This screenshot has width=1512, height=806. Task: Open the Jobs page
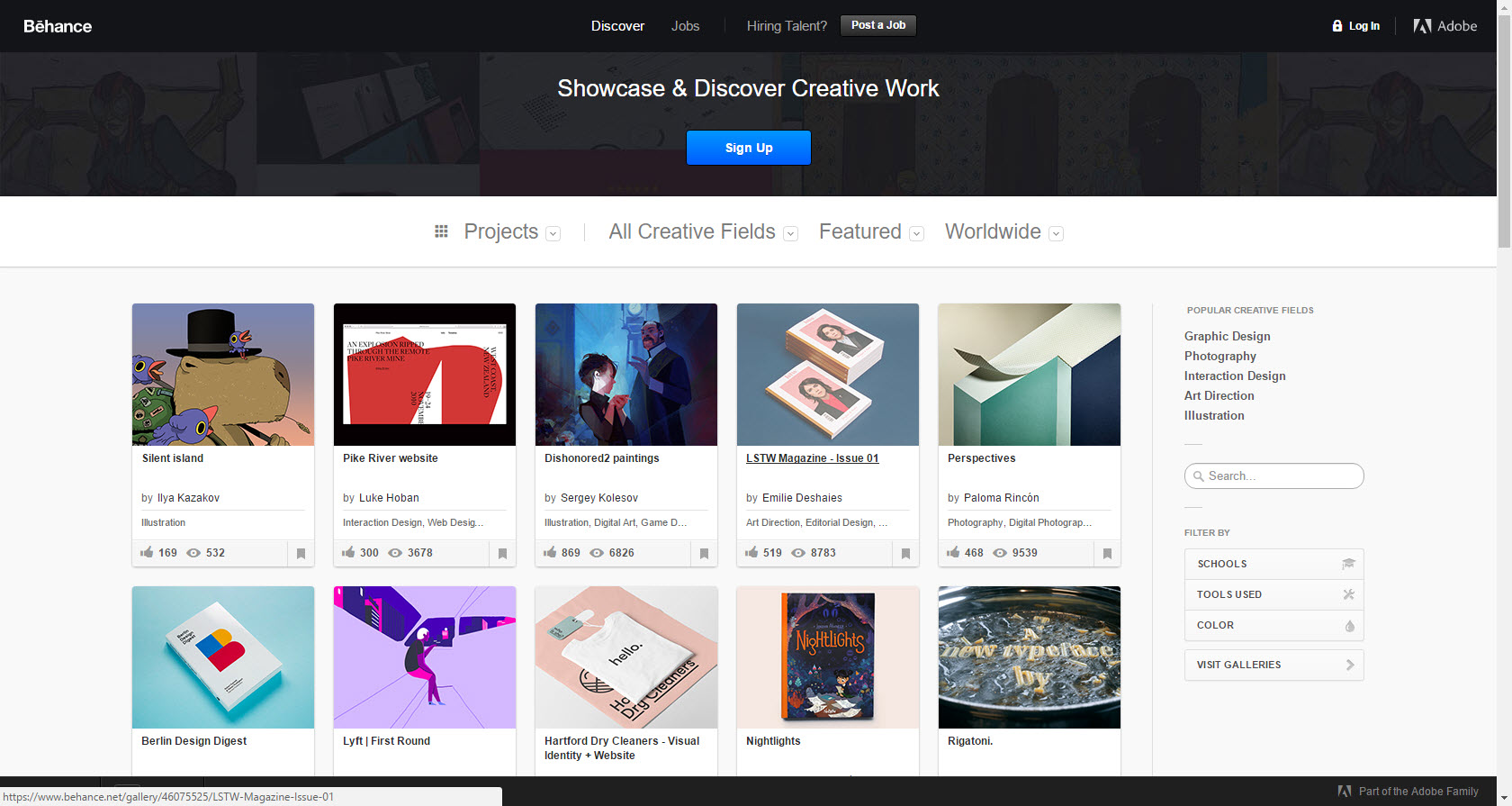(685, 26)
